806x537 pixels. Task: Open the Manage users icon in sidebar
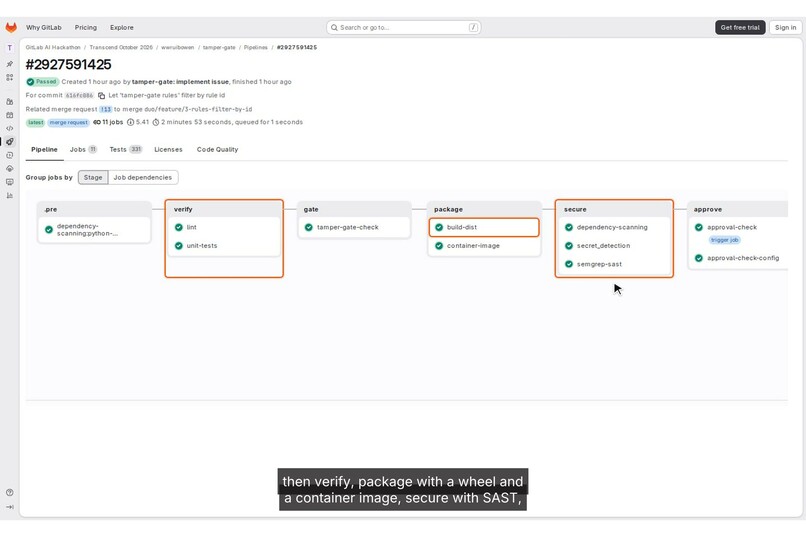pyautogui.click(x=9, y=102)
